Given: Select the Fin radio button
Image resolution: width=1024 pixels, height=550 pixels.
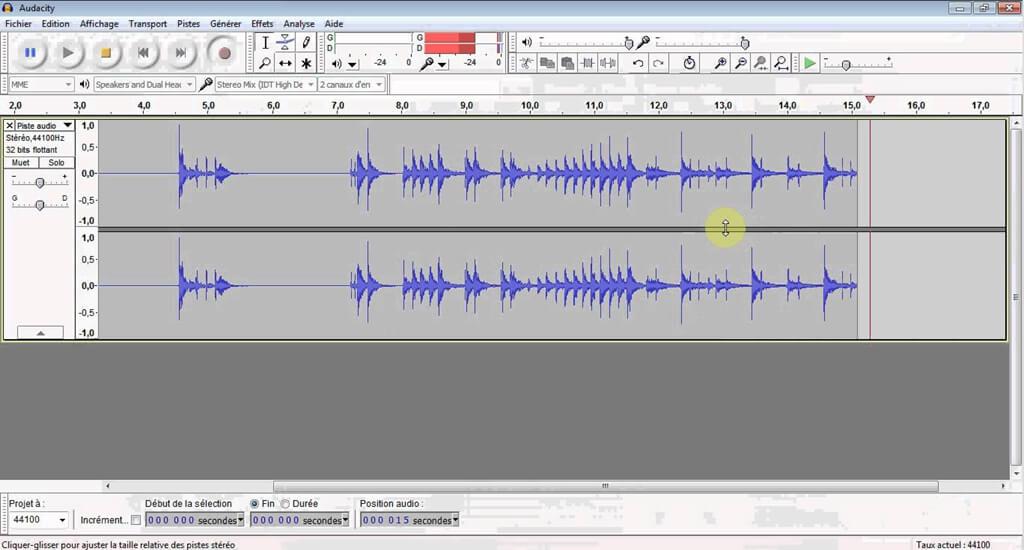Looking at the screenshot, I should click(x=255, y=504).
